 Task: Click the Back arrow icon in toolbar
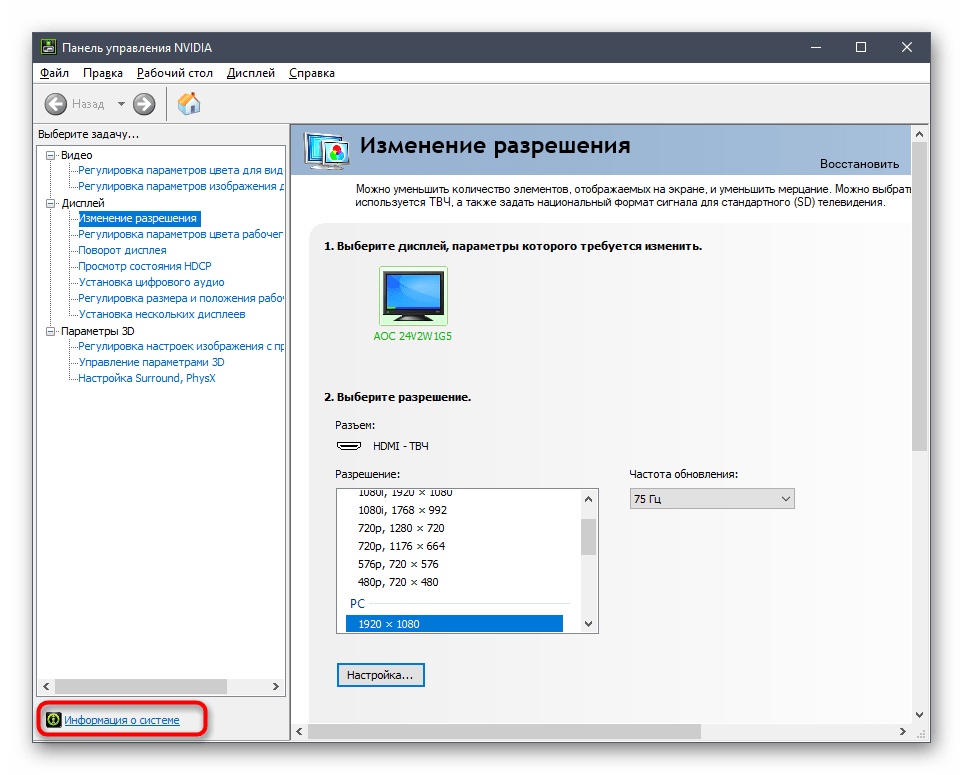point(56,104)
